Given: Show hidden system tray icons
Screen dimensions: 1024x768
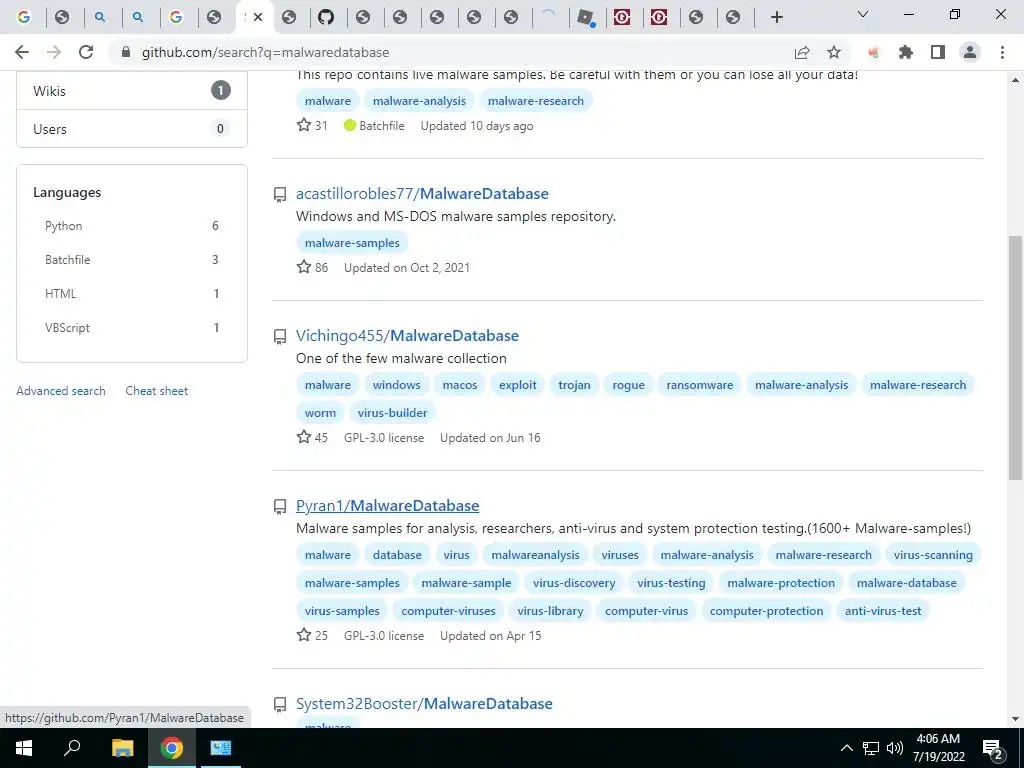Looking at the screenshot, I should point(846,748).
